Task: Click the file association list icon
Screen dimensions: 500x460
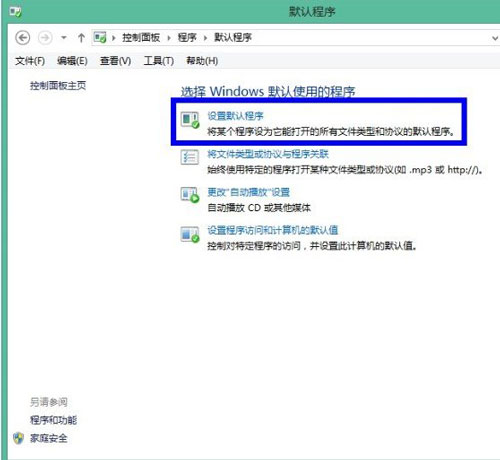Action: click(x=190, y=157)
